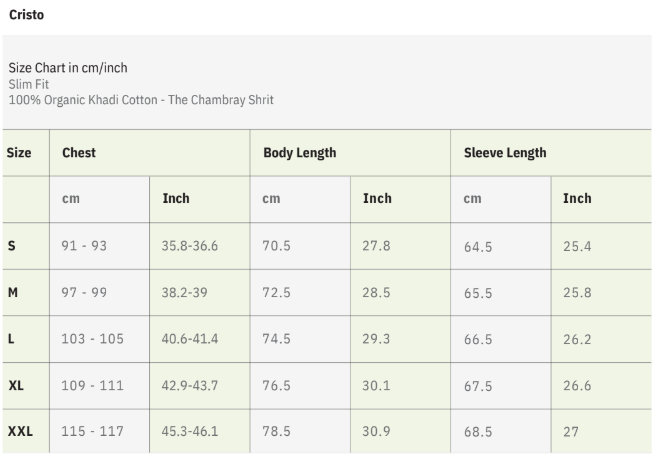657x457 pixels.
Task: Select chest cell '91 - 93'
Action: pos(84,246)
